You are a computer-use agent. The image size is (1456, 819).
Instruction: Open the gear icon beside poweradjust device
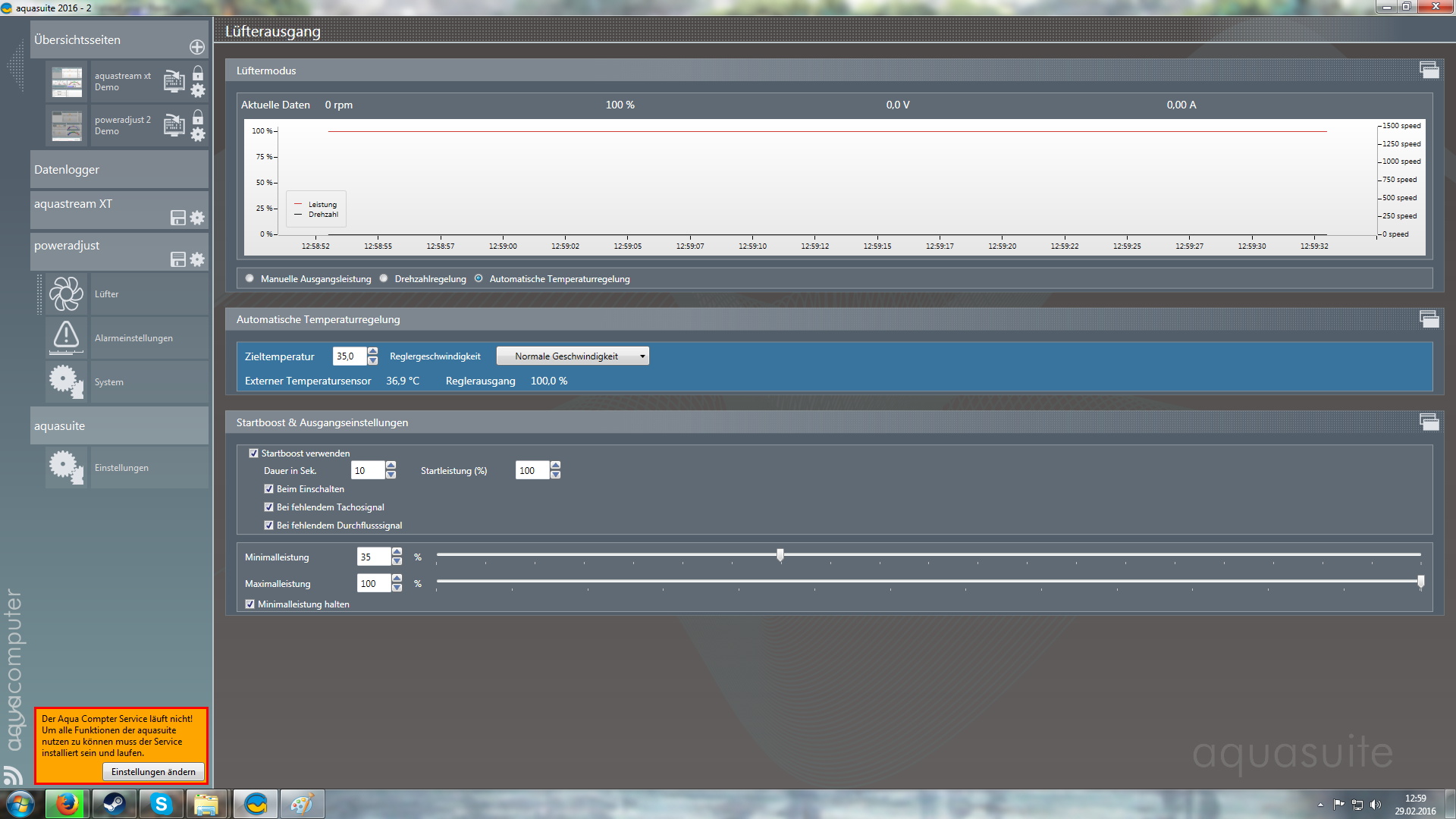coord(197,259)
